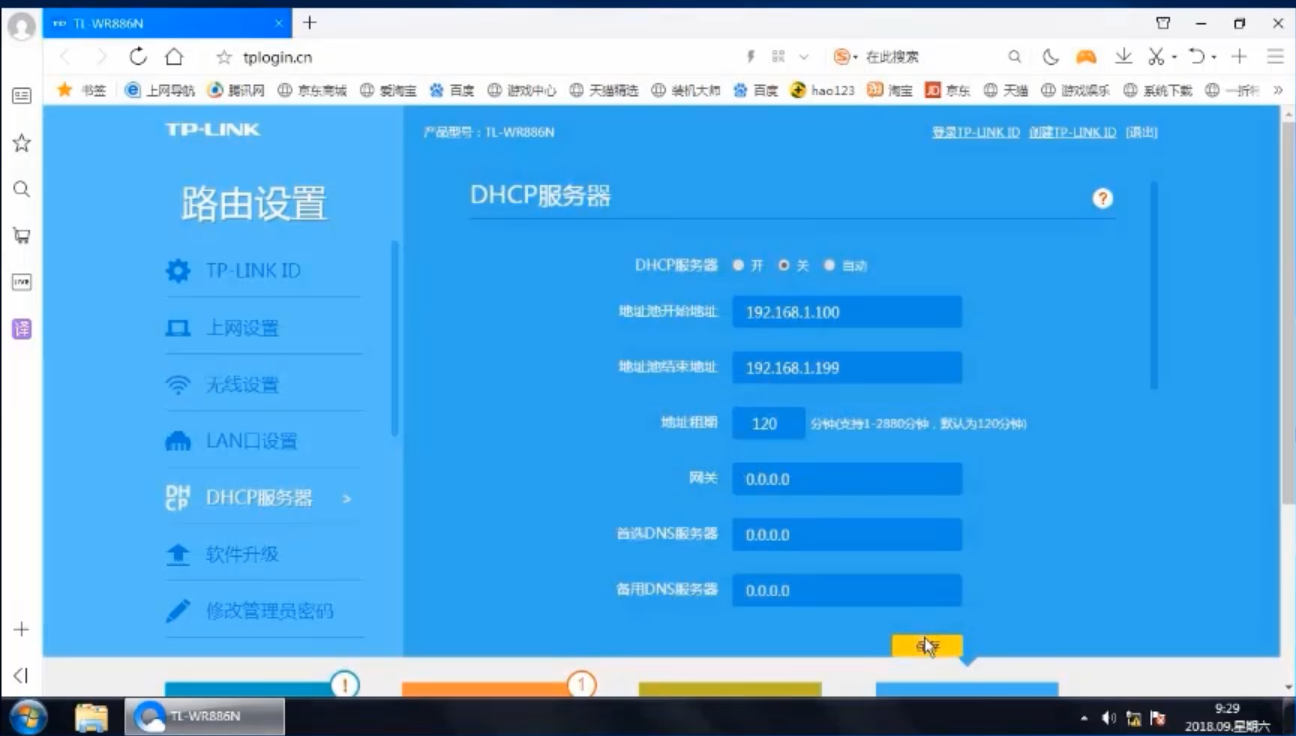Open LAN口设置 in the sidebar menu
Image resolution: width=1296 pixels, height=736 pixels.
[x=250, y=441]
